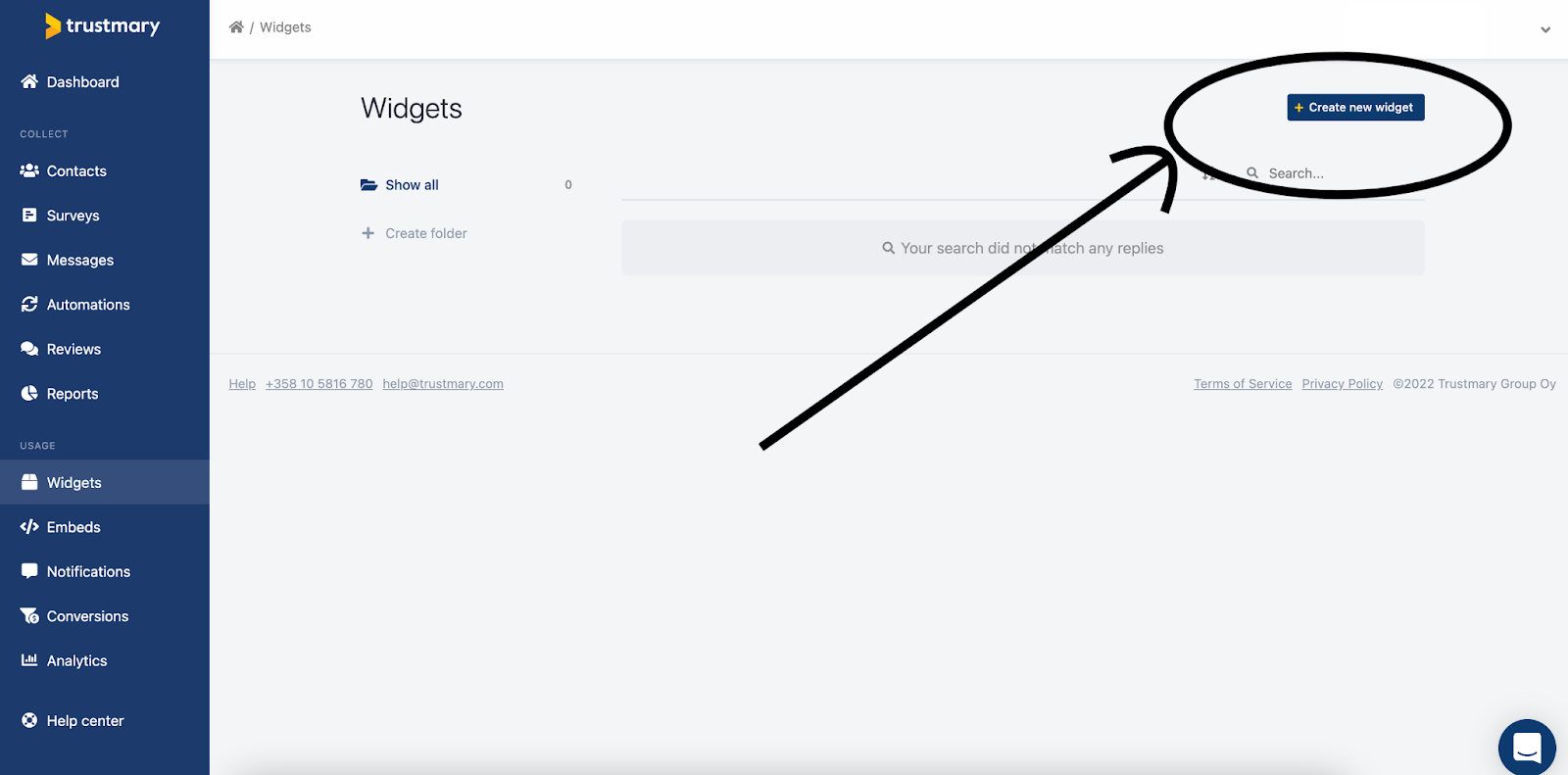Click the Help center lifebuoy icon

pyautogui.click(x=29, y=720)
